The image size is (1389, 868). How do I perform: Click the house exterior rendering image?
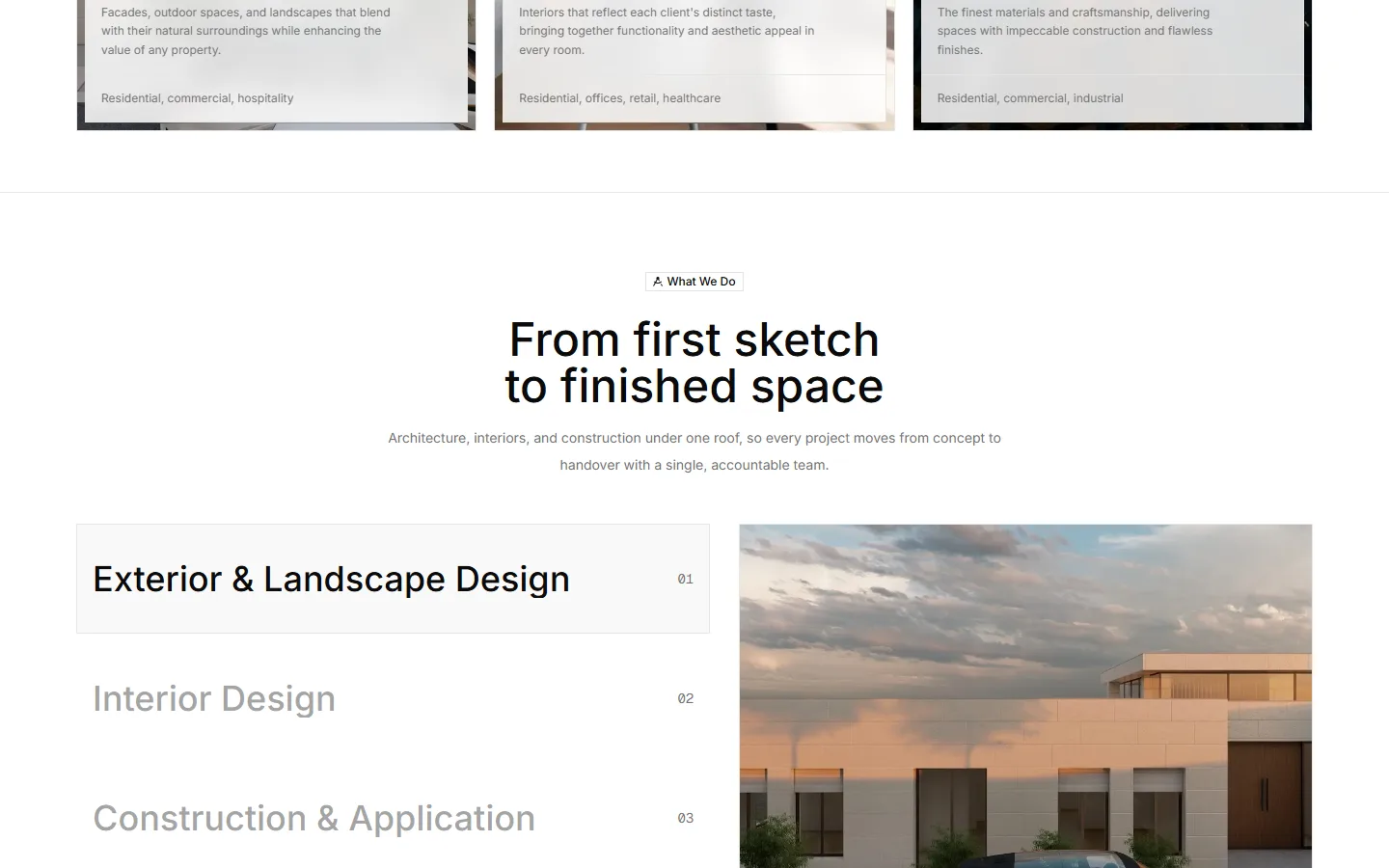click(1025, 696)
